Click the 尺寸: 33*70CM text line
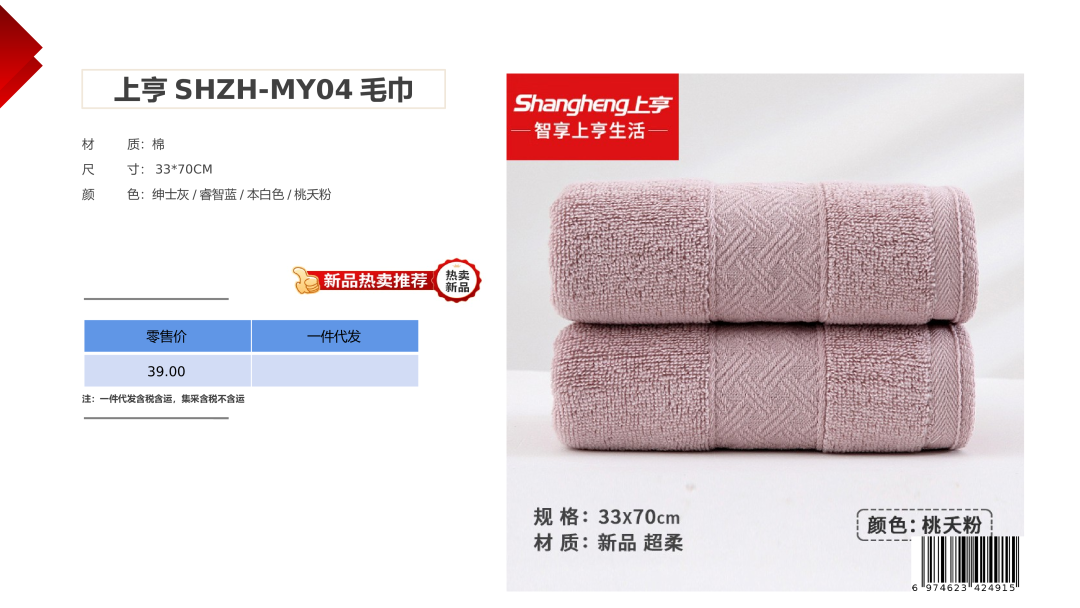The height and width of the screenshot is (608, 1080). pos(147,169)
